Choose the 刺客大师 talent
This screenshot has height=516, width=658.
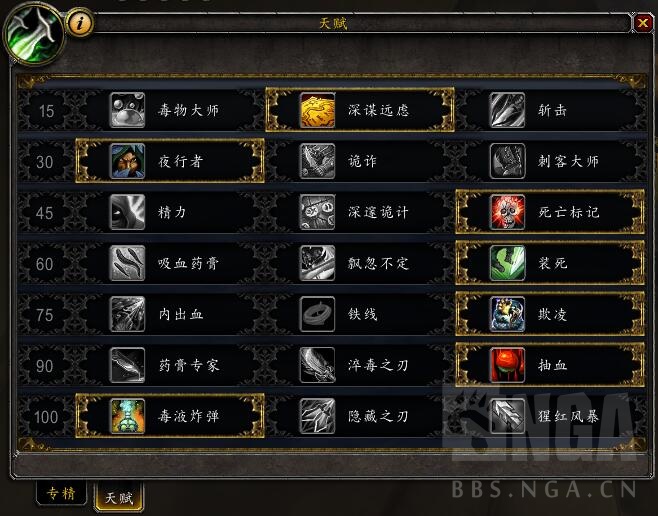pyautogui.click(x=550, y=161)
